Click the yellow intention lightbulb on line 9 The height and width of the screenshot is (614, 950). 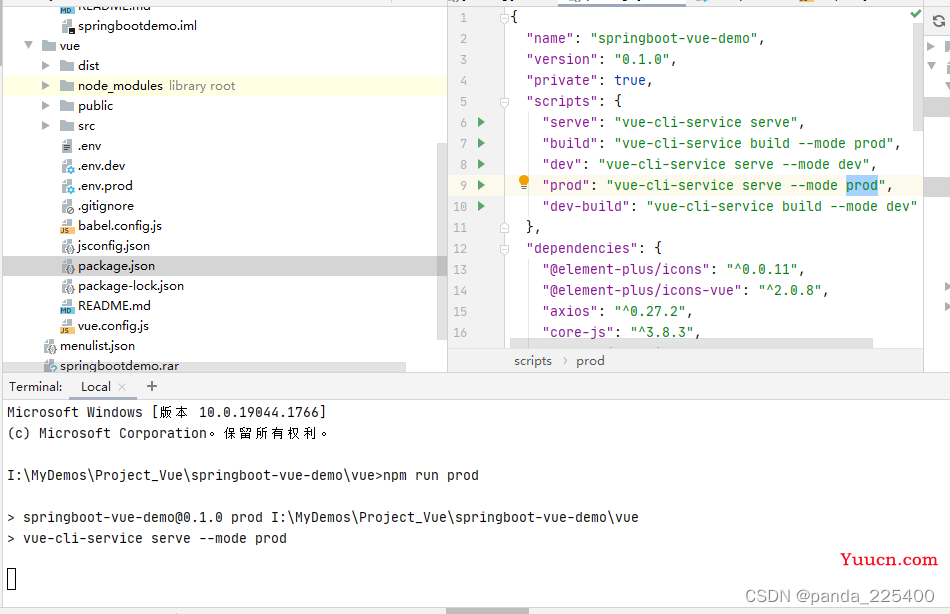(524, 182)
